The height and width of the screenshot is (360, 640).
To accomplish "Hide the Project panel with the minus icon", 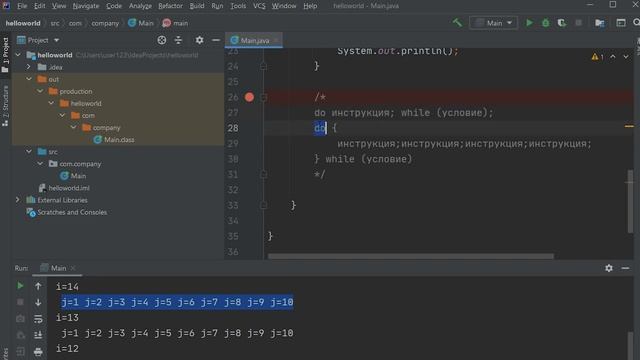I will pyautogui.click(x=216, y=40).
